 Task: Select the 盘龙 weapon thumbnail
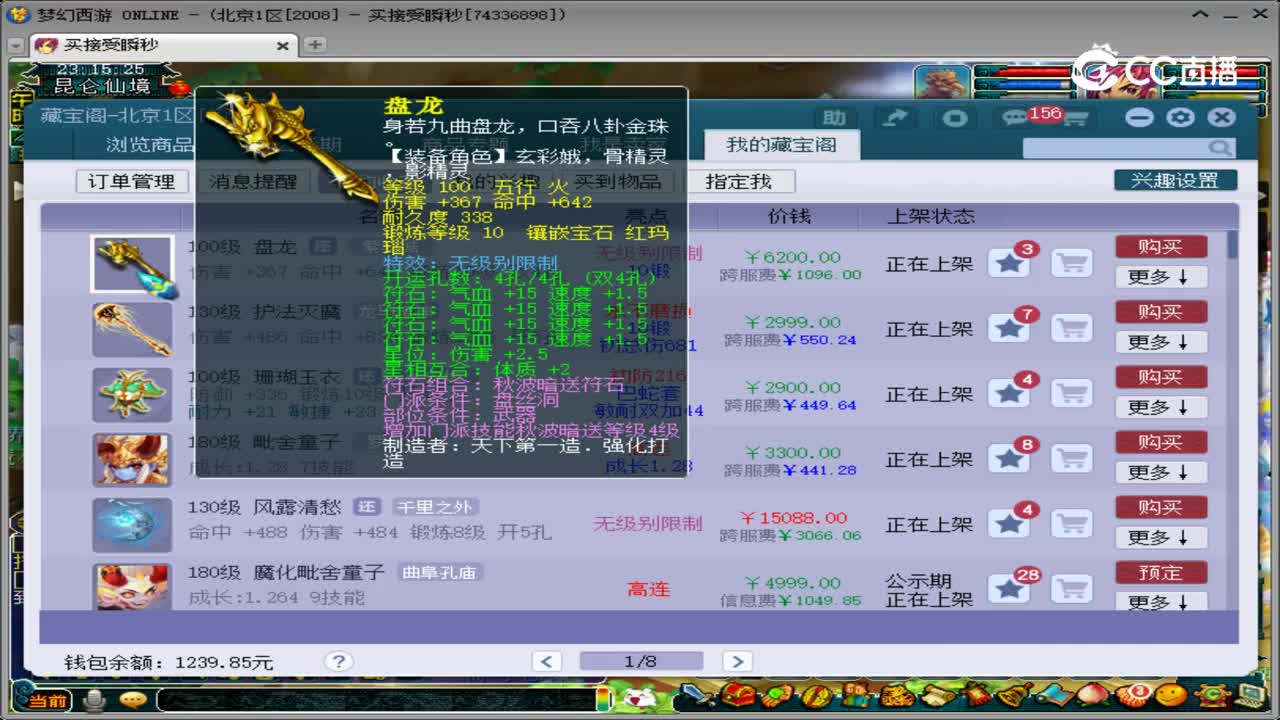[x=132, y=264]
